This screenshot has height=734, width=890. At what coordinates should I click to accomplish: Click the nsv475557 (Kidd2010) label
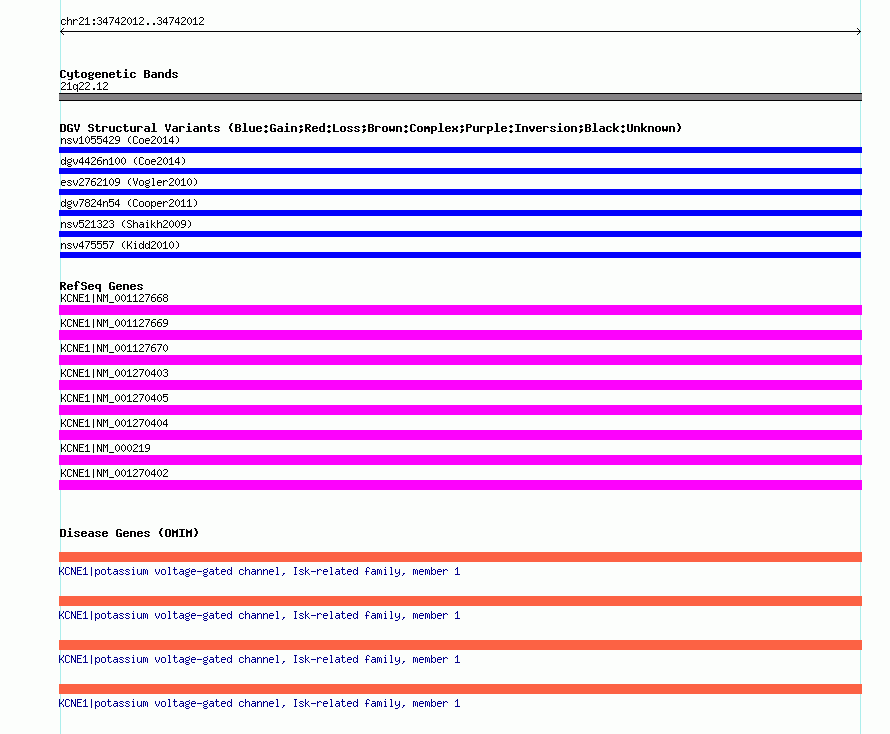pyautogui.click(x=120, y=245)
